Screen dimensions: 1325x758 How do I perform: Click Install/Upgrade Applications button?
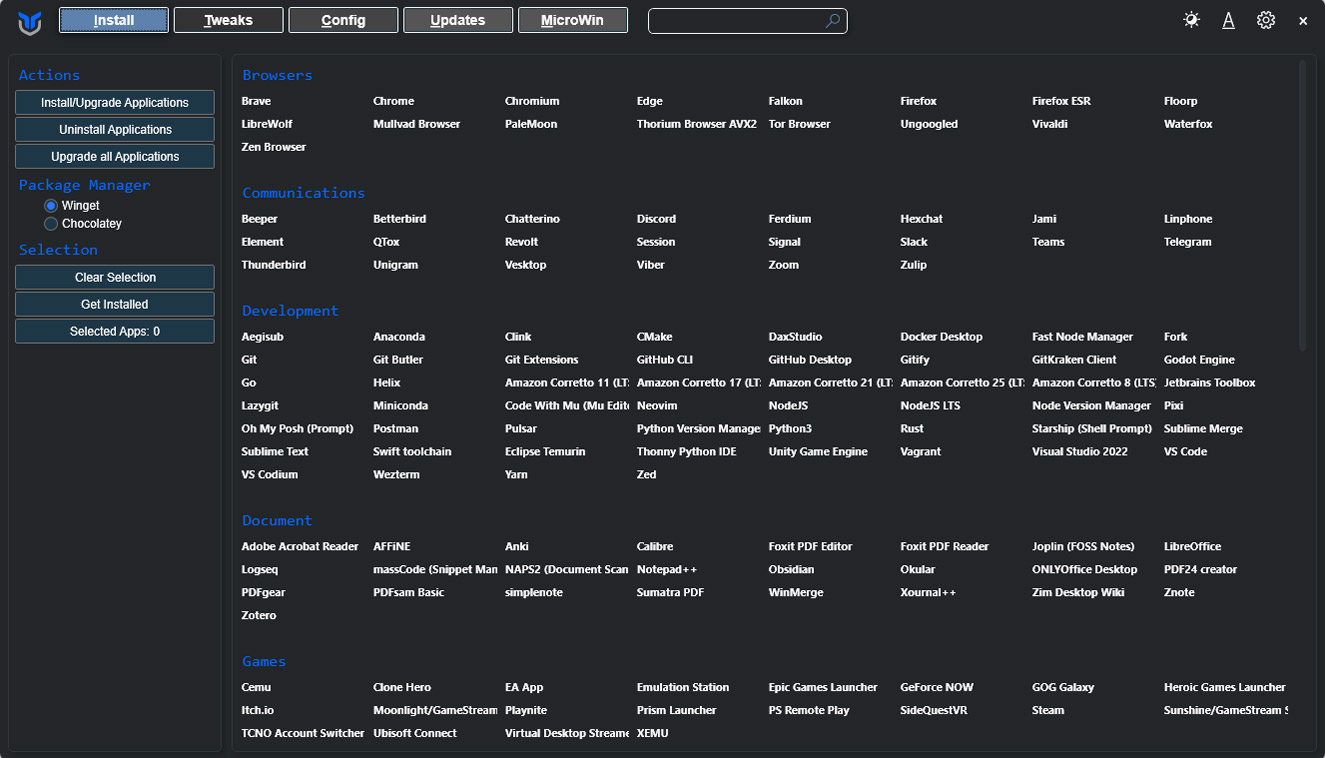(x=115, y=102)
